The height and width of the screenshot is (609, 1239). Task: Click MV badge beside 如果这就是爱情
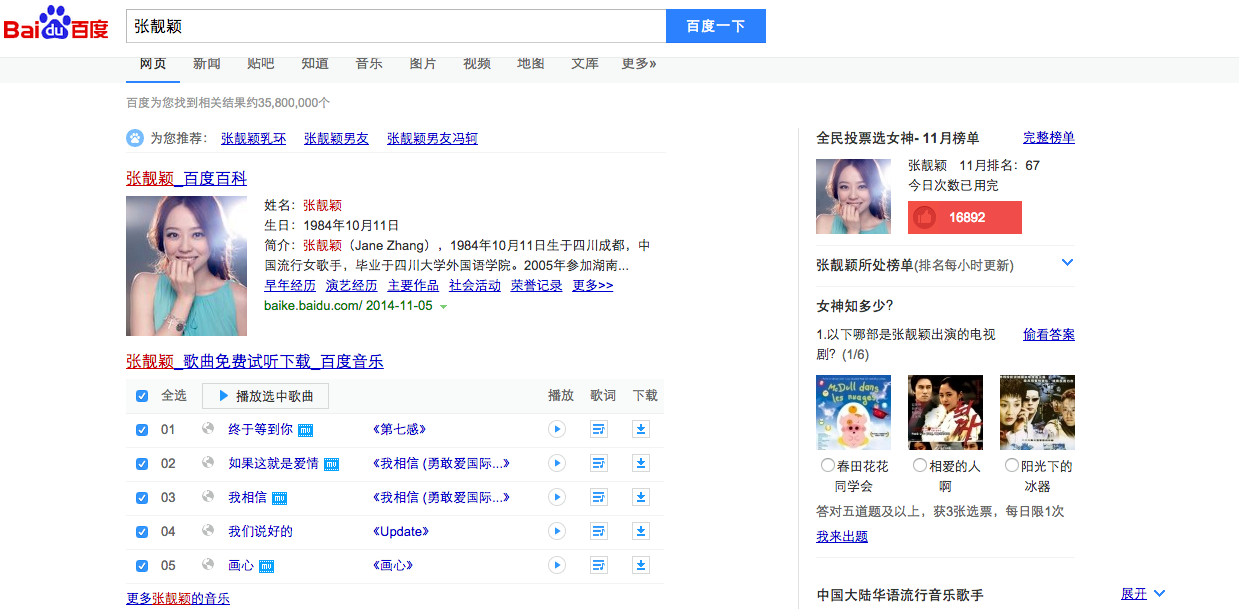(331, 464)
